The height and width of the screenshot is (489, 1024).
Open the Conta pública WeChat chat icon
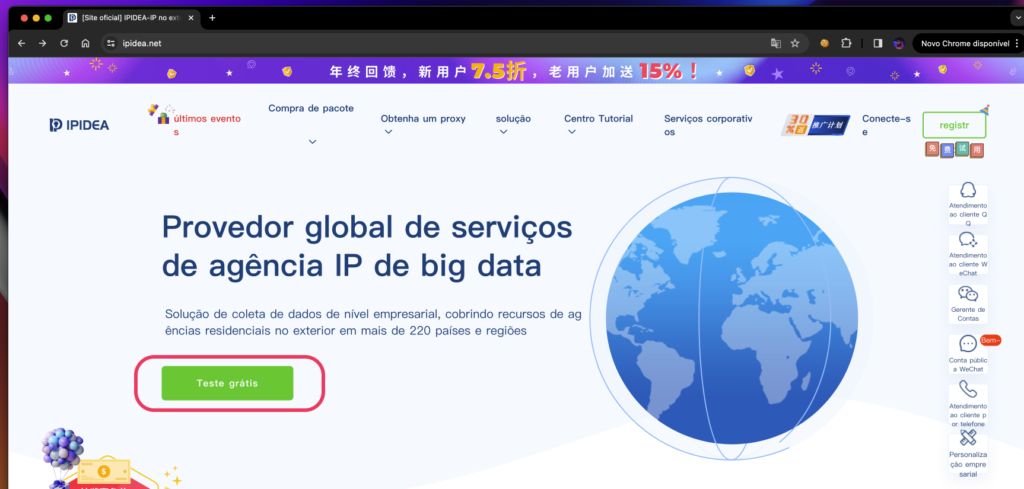[x=967, y=344]
